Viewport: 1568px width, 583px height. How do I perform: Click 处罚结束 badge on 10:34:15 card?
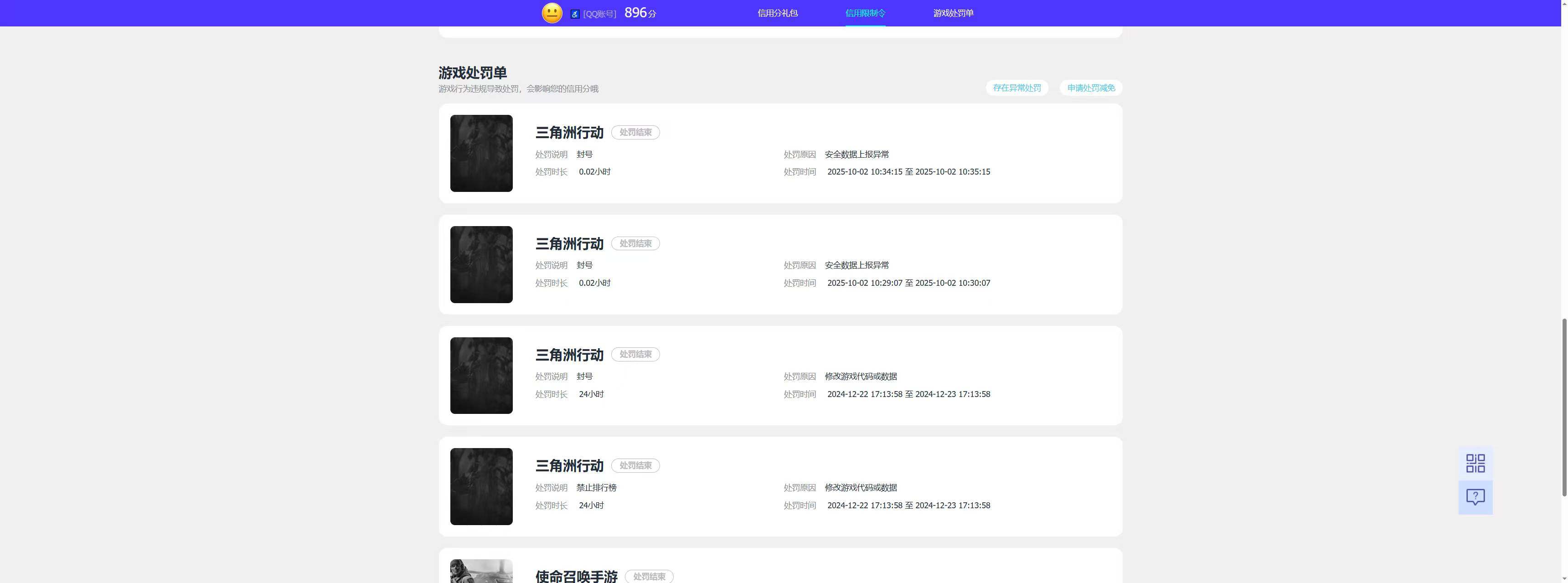(635, 132)
